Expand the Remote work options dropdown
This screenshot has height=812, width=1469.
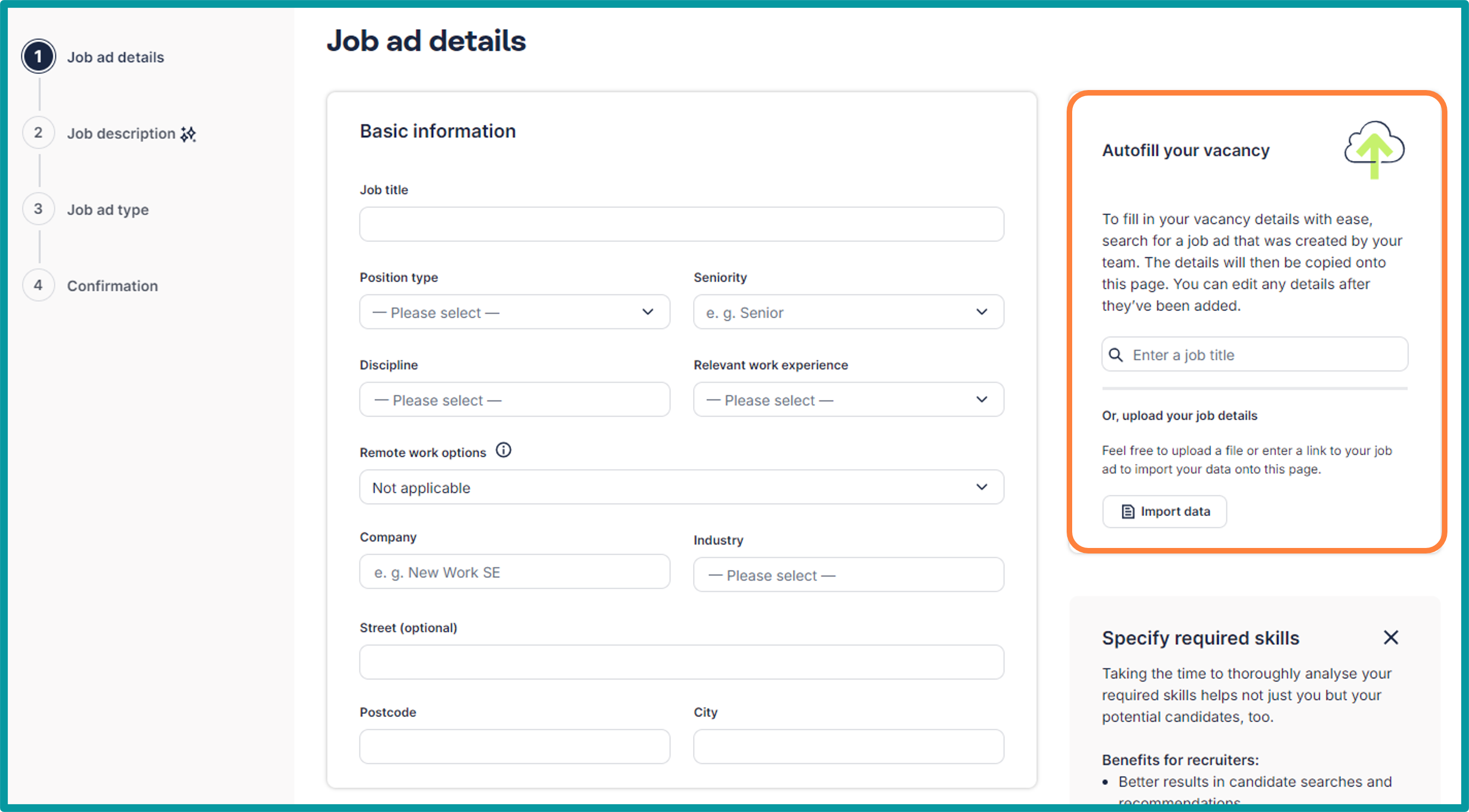click(681, 488)
